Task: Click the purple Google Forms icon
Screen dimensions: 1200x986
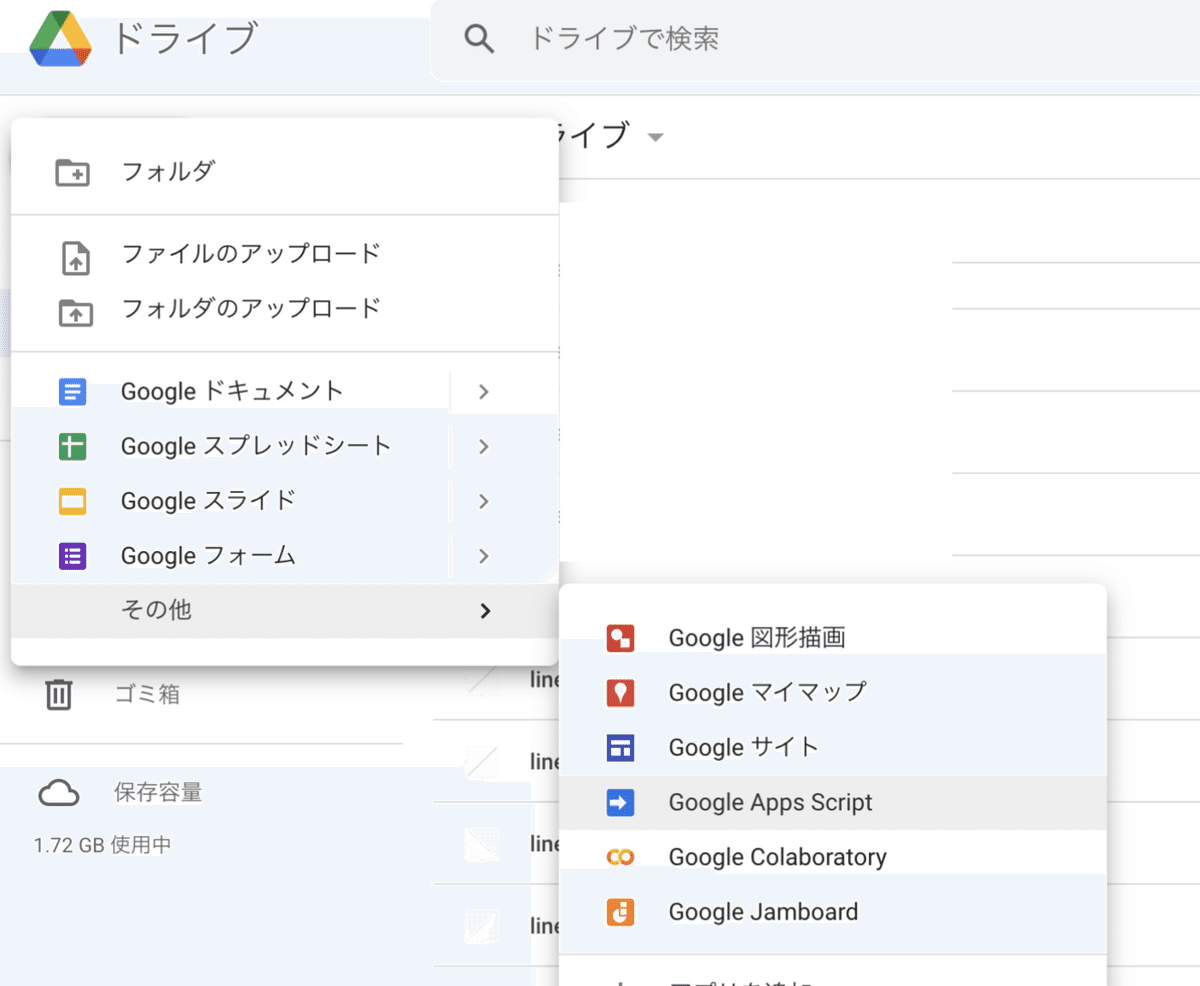Action: (x=73, y=556)
